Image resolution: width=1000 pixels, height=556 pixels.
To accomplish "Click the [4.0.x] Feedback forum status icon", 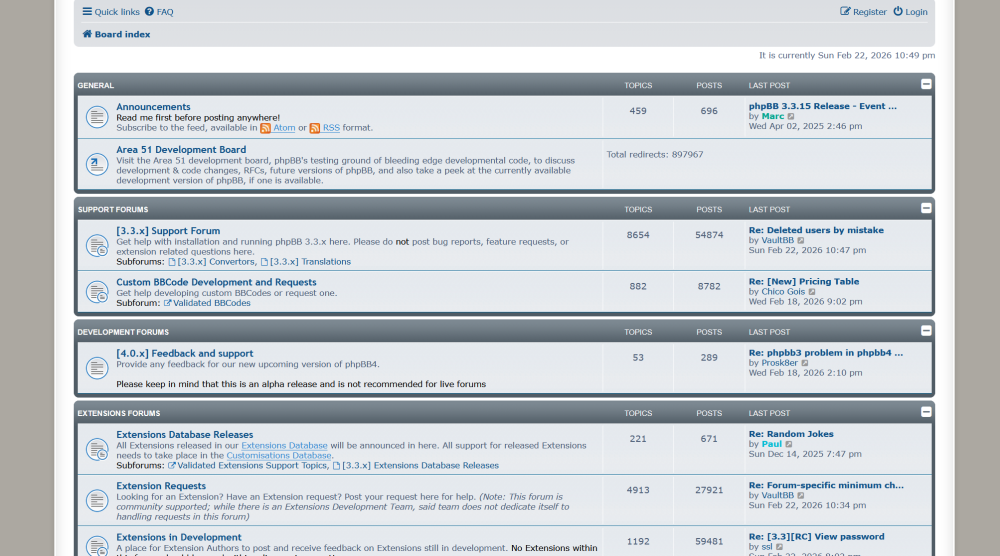I will click(97, 368).
